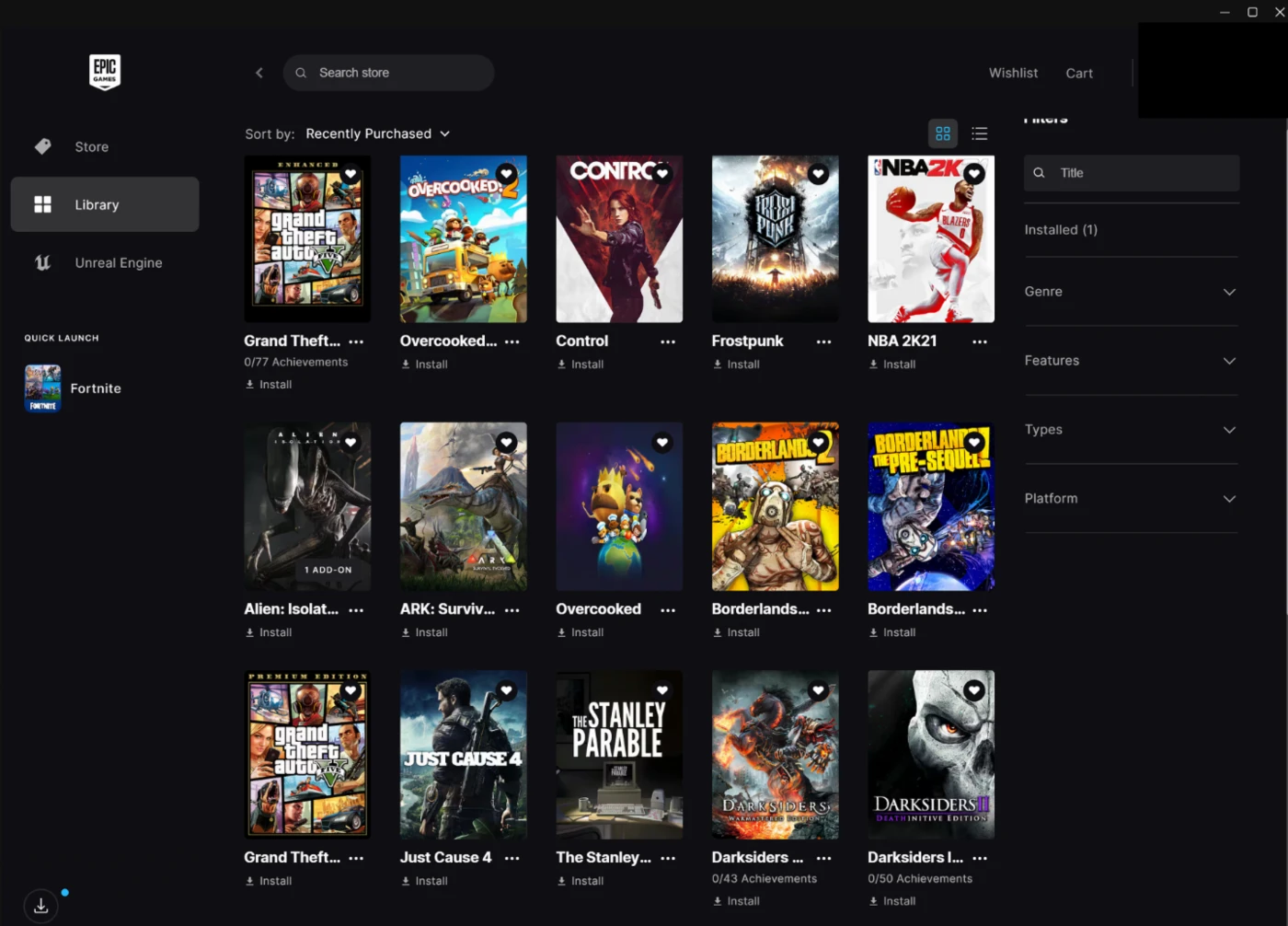
Task: Toggle favorite heart on Frostpunk cover
Action: (x=818, y=173)
